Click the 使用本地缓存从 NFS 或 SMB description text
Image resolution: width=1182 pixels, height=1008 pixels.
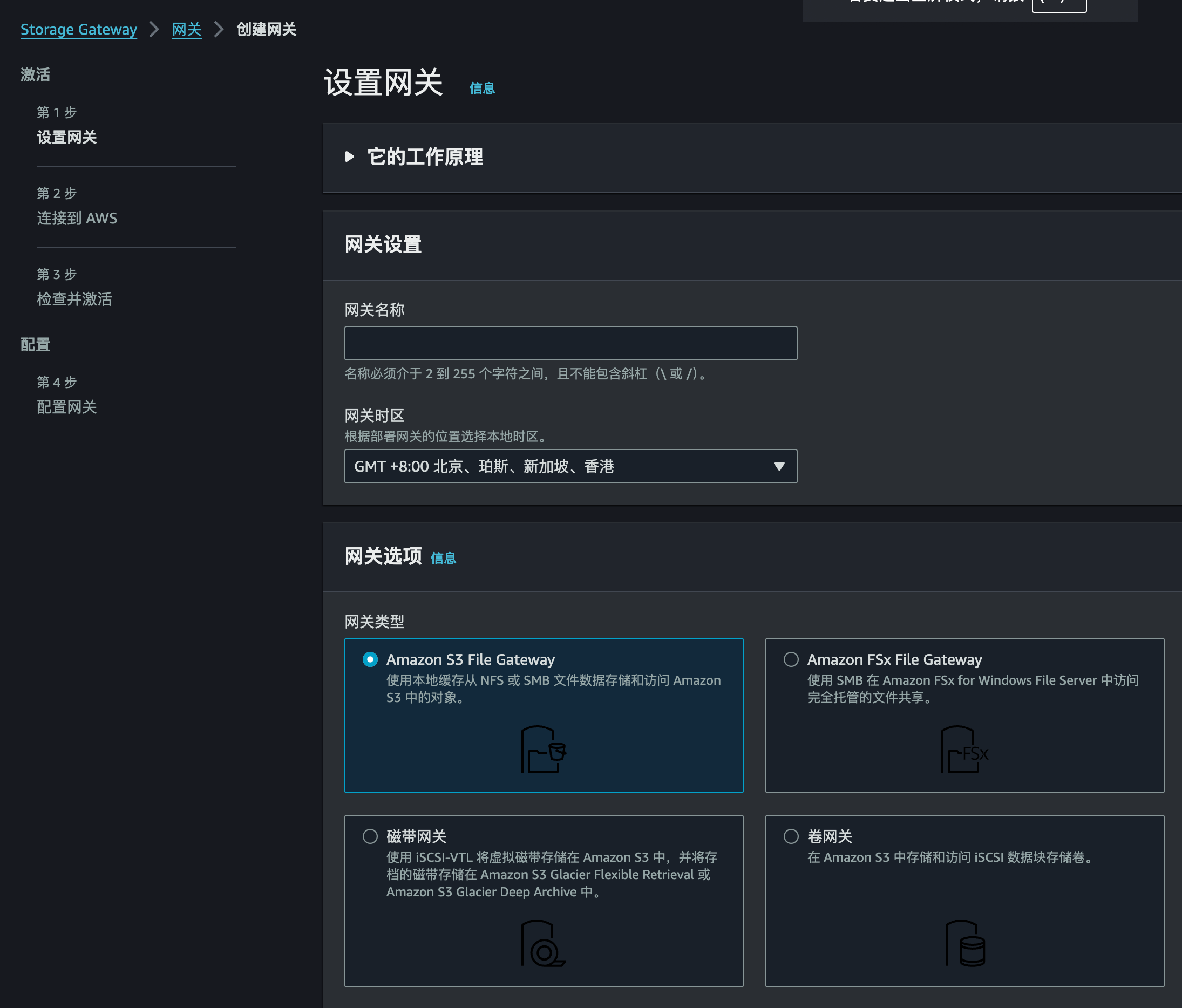553,689
